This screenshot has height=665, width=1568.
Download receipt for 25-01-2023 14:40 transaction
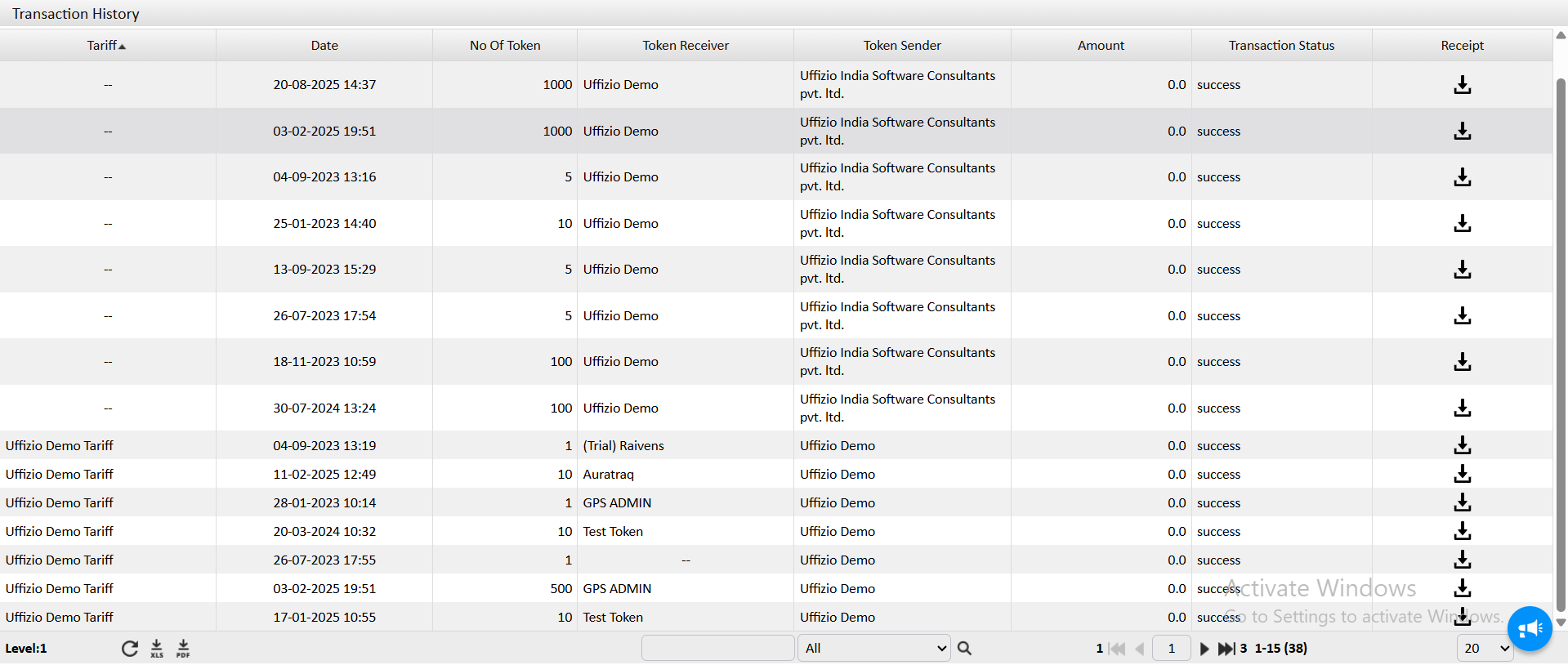[x=1462, y=224]
